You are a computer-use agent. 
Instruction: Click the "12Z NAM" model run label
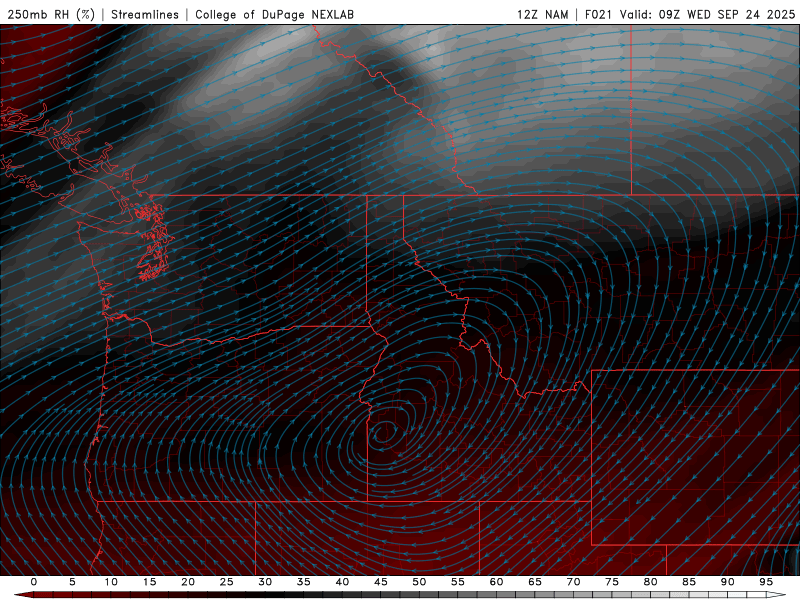542,14
